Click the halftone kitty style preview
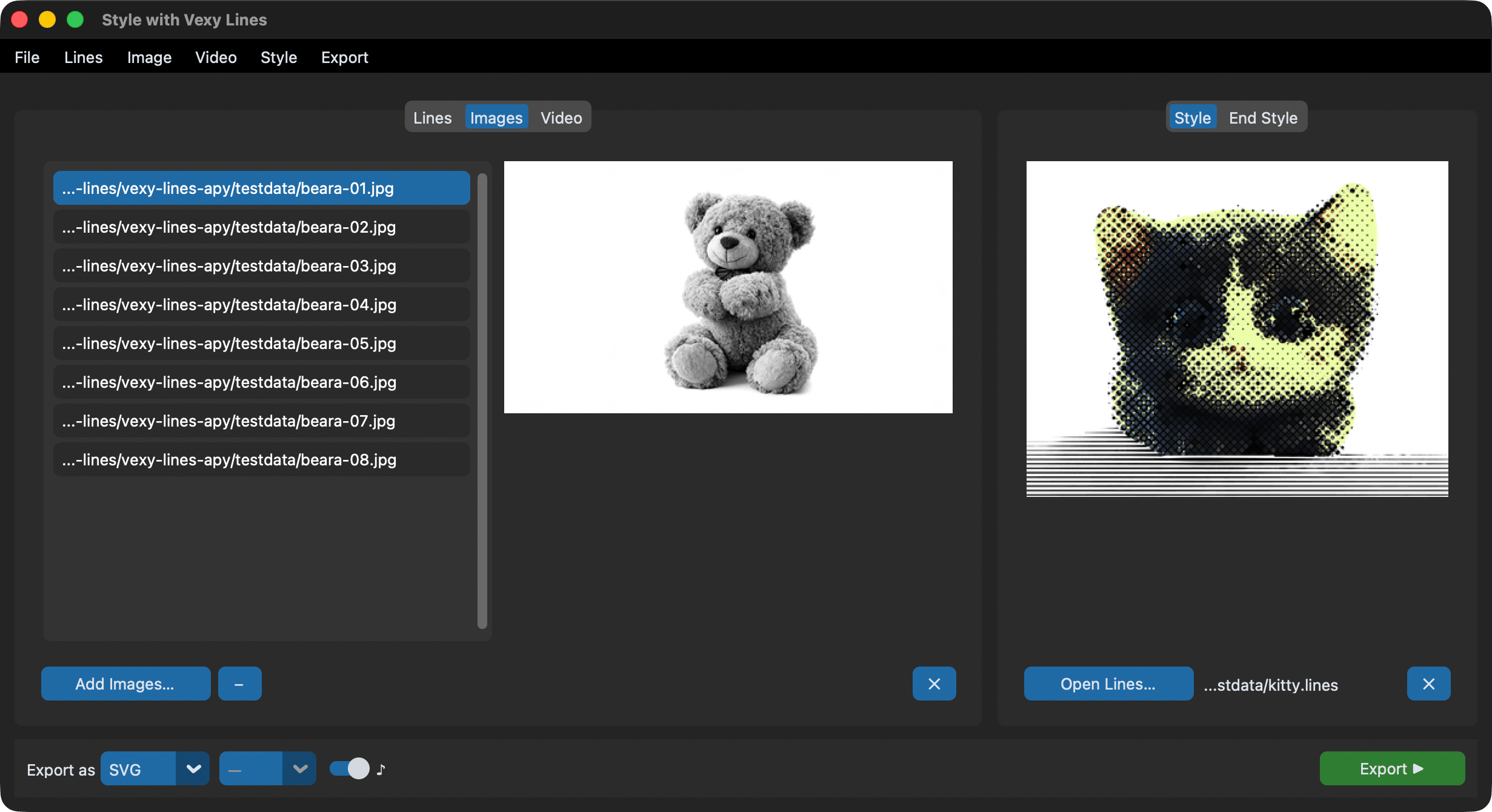Screen dimensions: 1492x812 click(1237, 329)
